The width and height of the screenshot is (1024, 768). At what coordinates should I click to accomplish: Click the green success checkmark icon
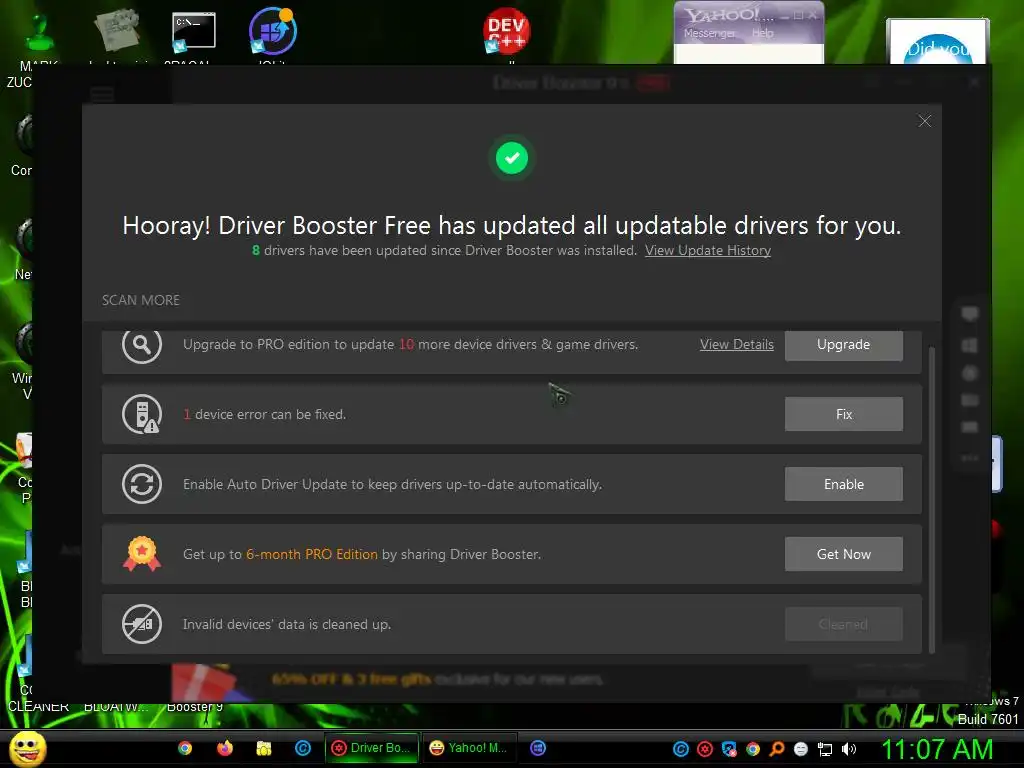(512, 158)
